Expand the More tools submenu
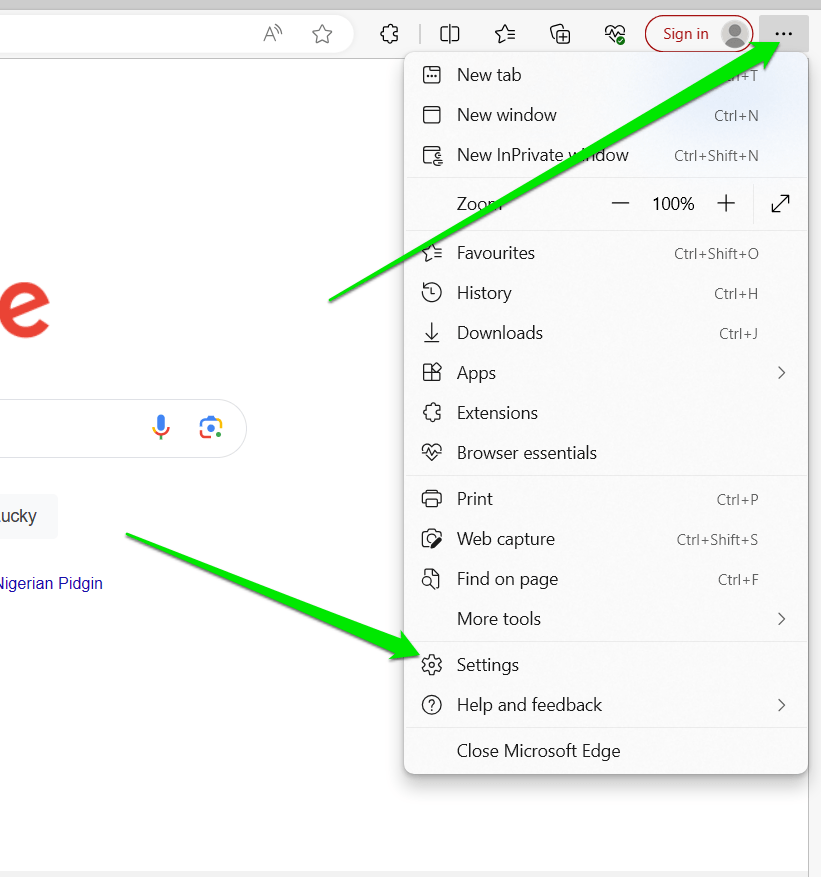The image size is (821, 877). coord(606,619)
